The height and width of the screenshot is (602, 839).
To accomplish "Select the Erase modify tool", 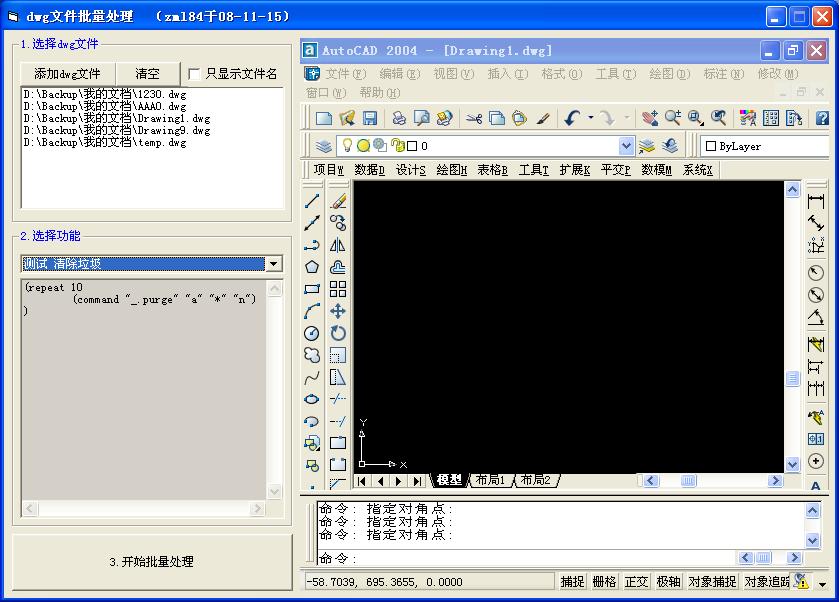I will coord(338,201).
